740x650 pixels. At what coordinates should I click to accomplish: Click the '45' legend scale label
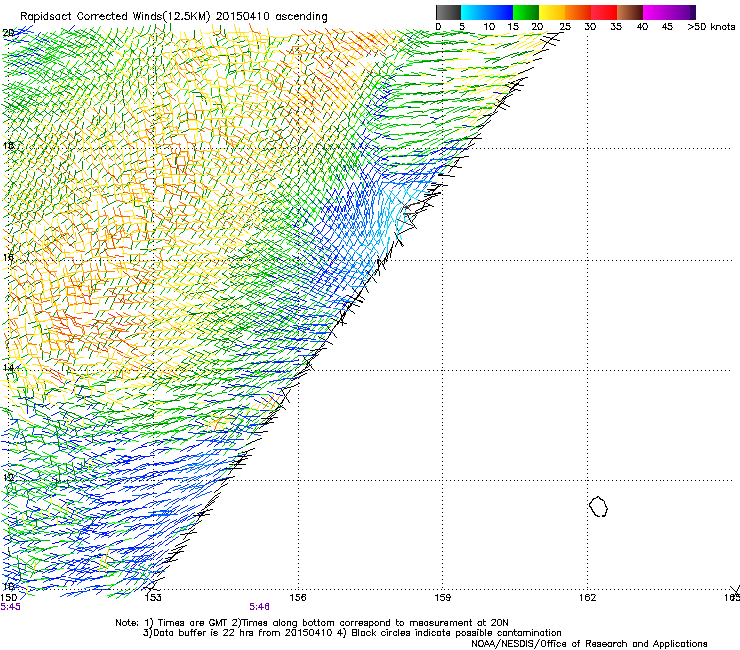[667, 27]
